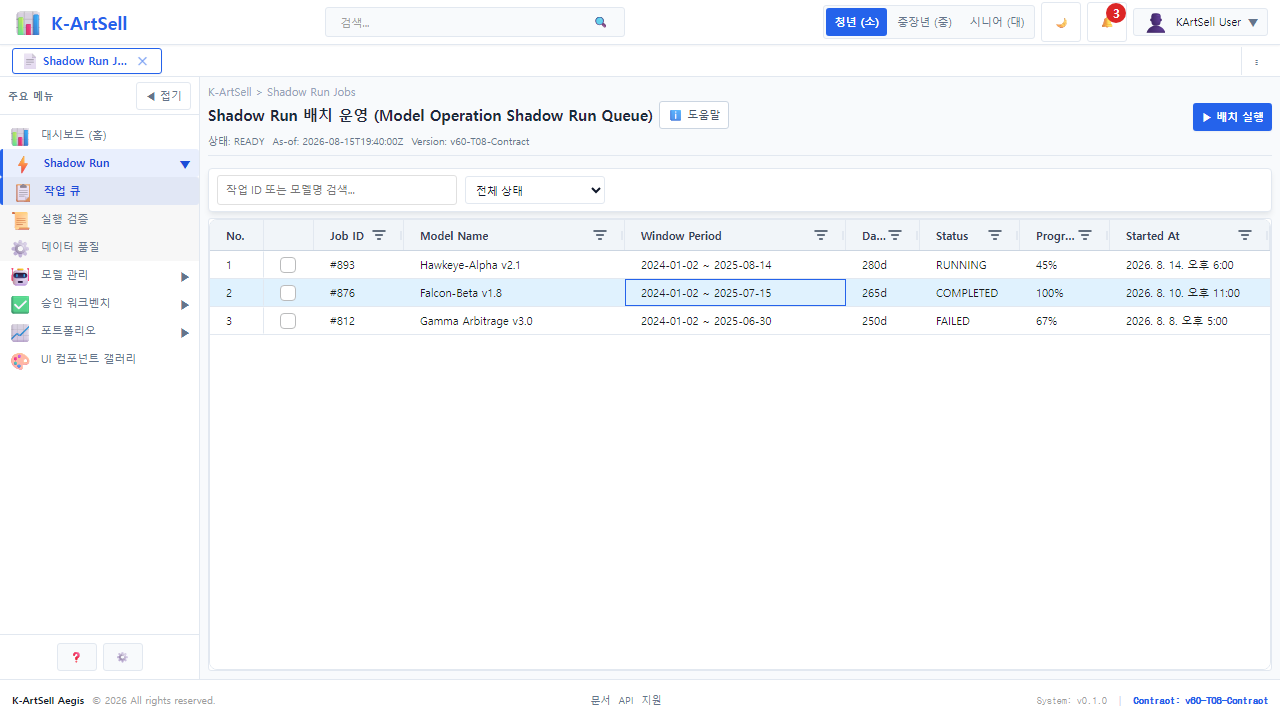1280x720 pixels.
Task: Open notifications bell with badge
Action: [x=1107, y=22]
